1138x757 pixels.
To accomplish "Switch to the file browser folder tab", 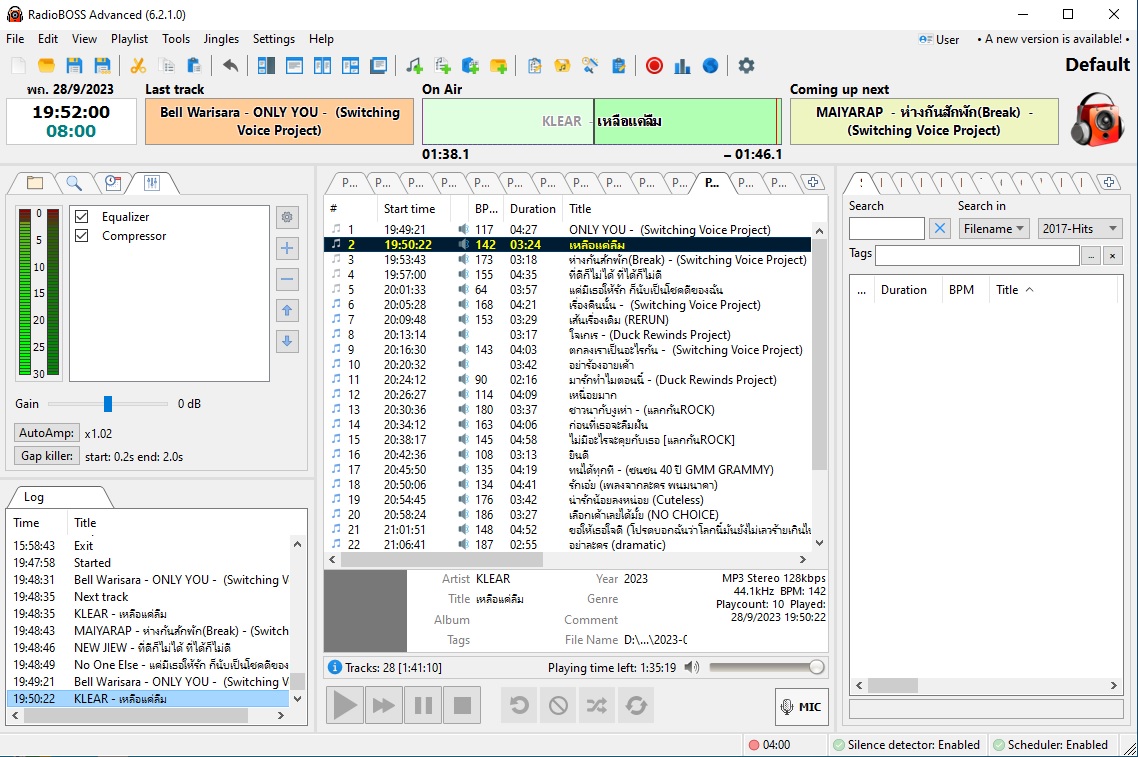I will tap(34, 183).
